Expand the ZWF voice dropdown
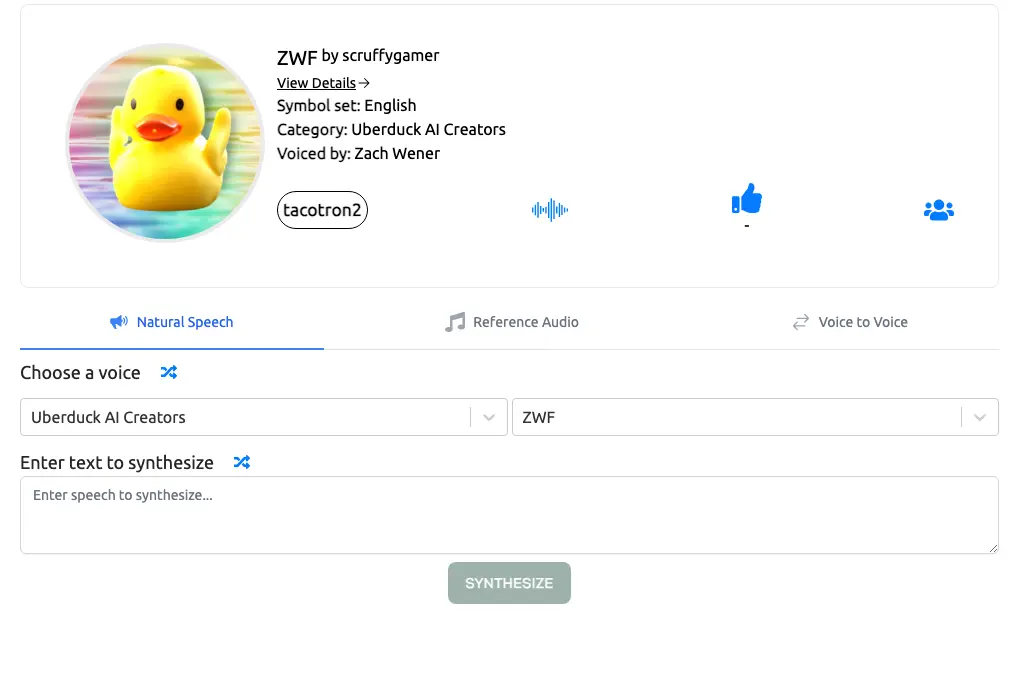The width and height of the screenshot is (1013, 690). click(755, 417)
